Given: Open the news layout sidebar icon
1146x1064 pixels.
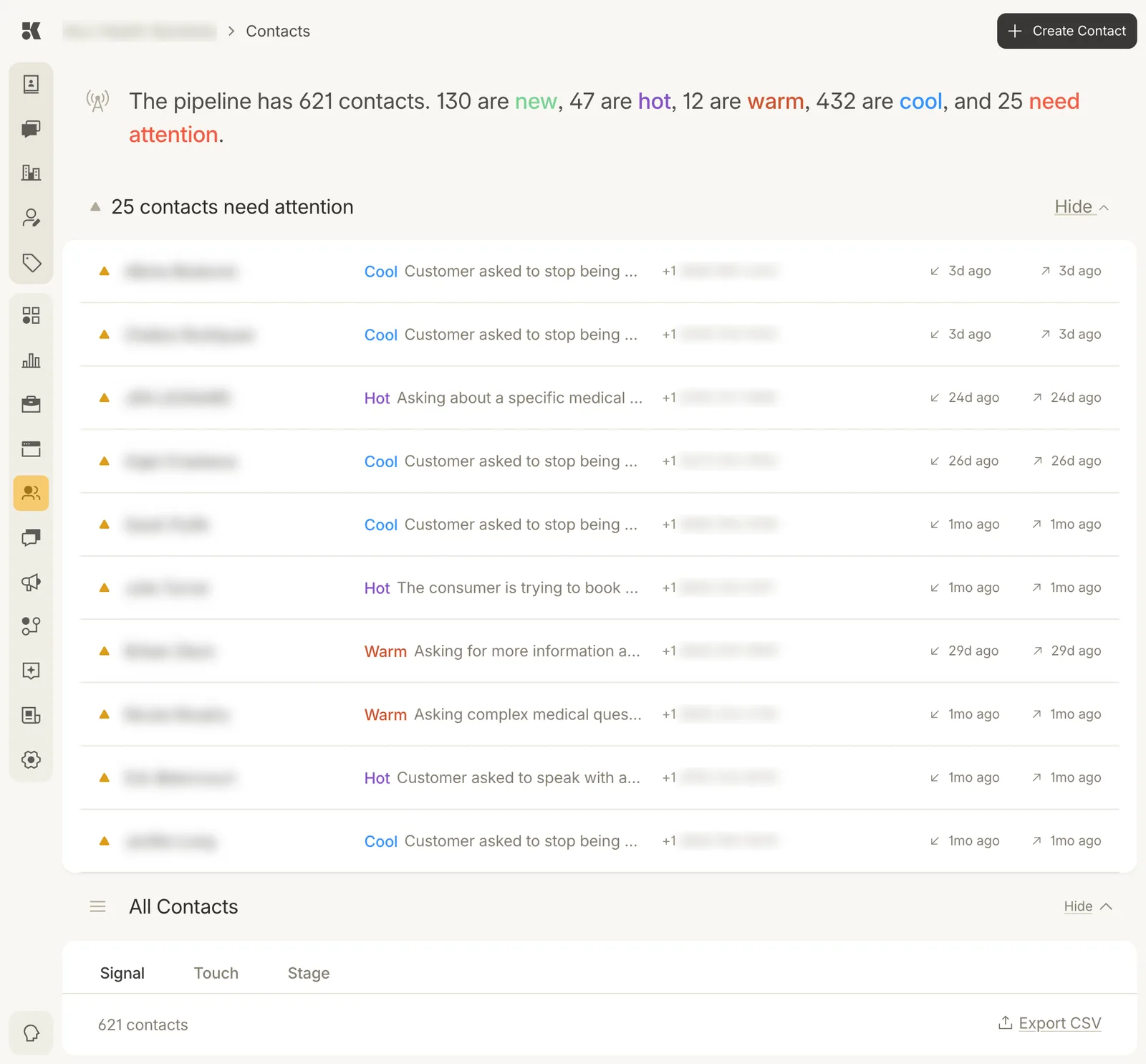Looking at the screenshot, I should tap(31, 715).
